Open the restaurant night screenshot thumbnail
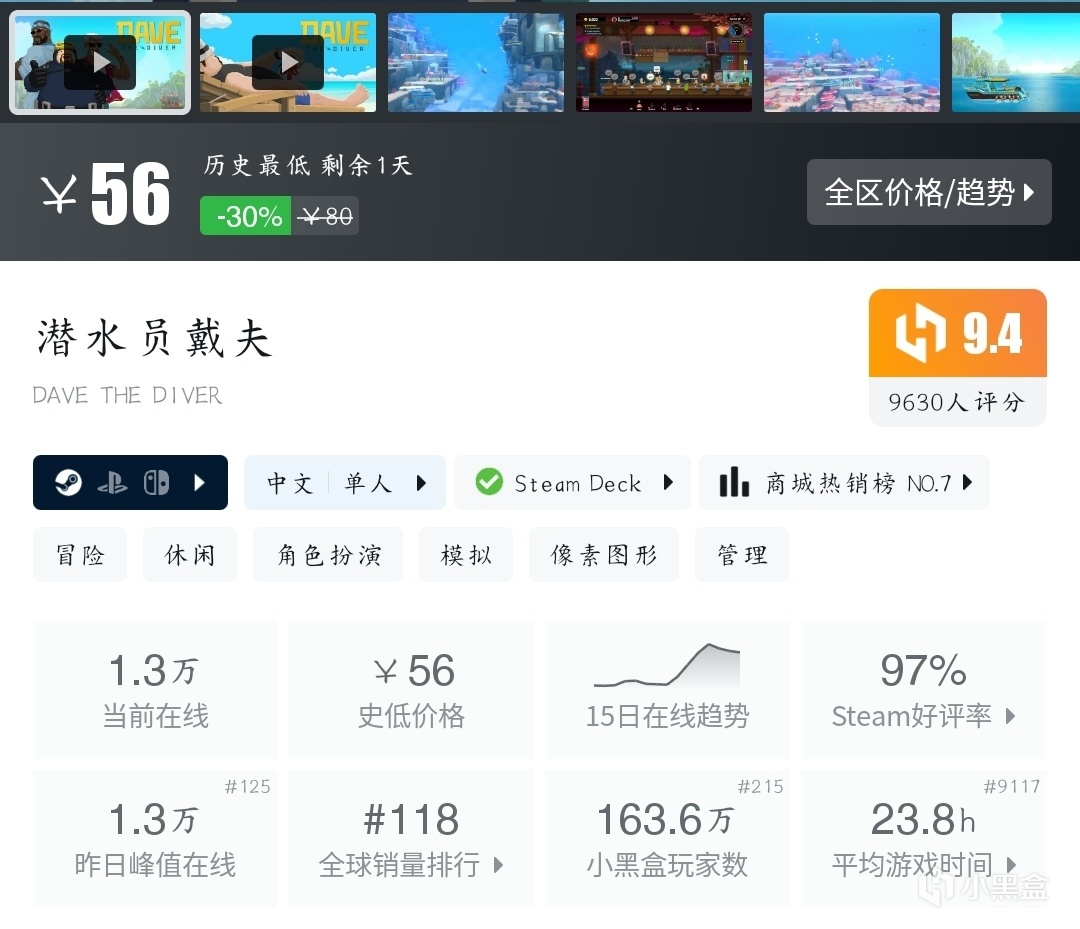This screenshot has width=1080, height=929. (664, 62)
